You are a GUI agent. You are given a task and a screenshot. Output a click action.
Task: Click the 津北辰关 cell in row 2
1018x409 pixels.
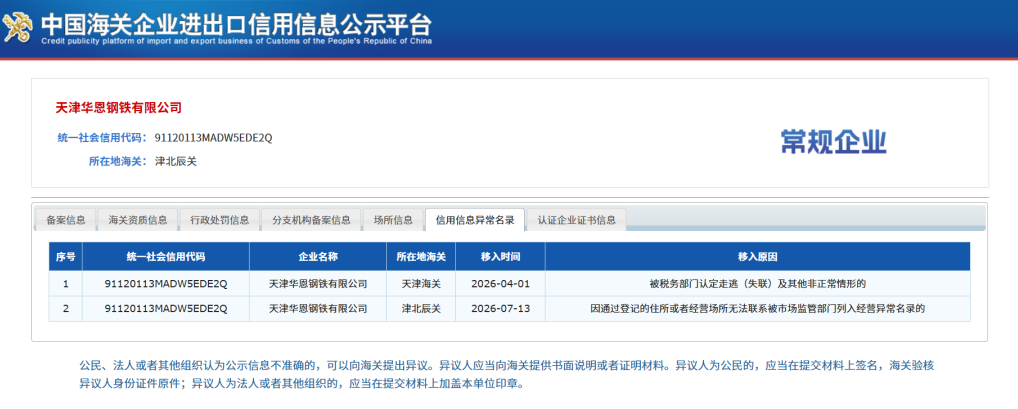pos(421,308)
